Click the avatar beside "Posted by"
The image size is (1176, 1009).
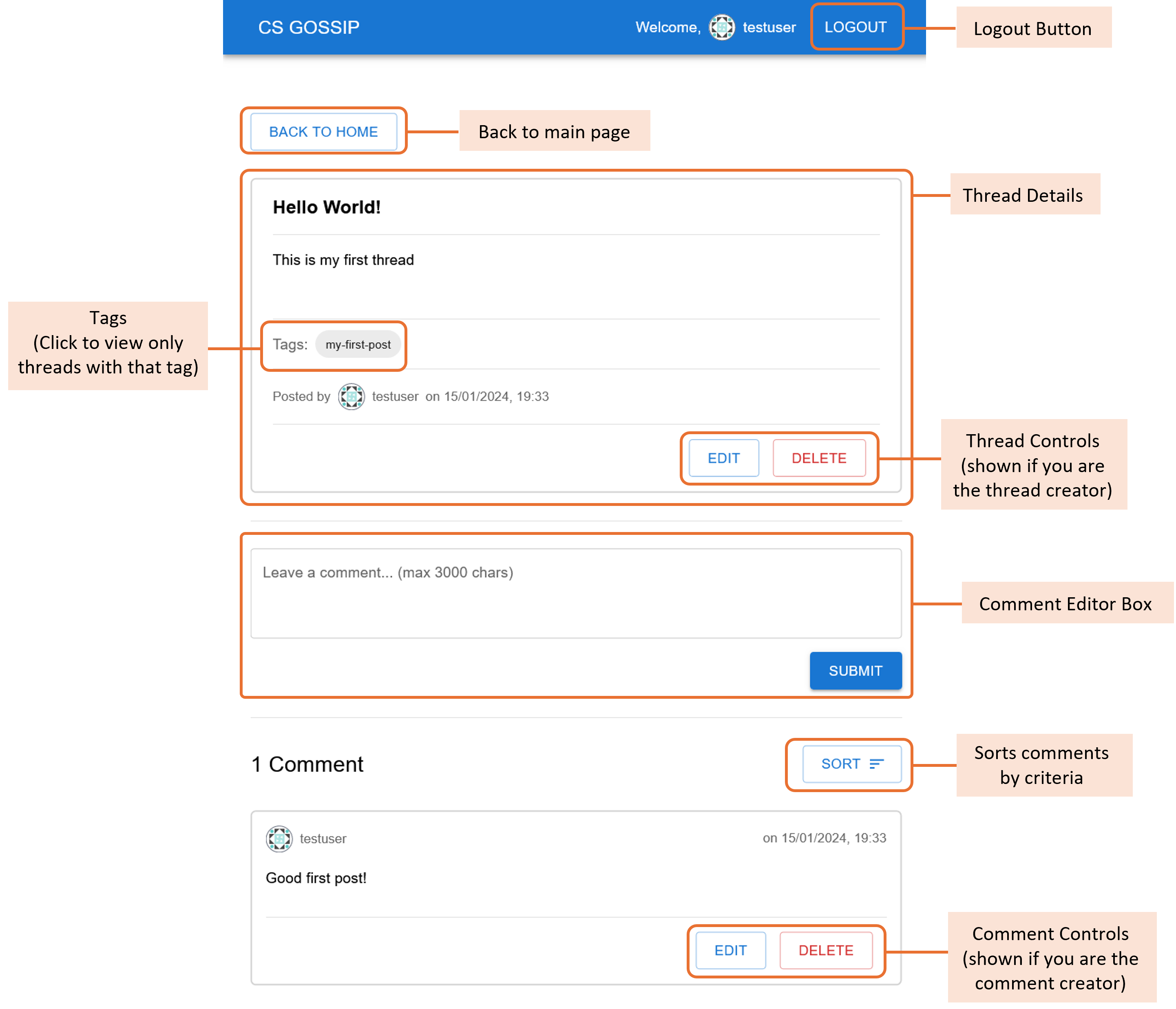pos(351,397)
